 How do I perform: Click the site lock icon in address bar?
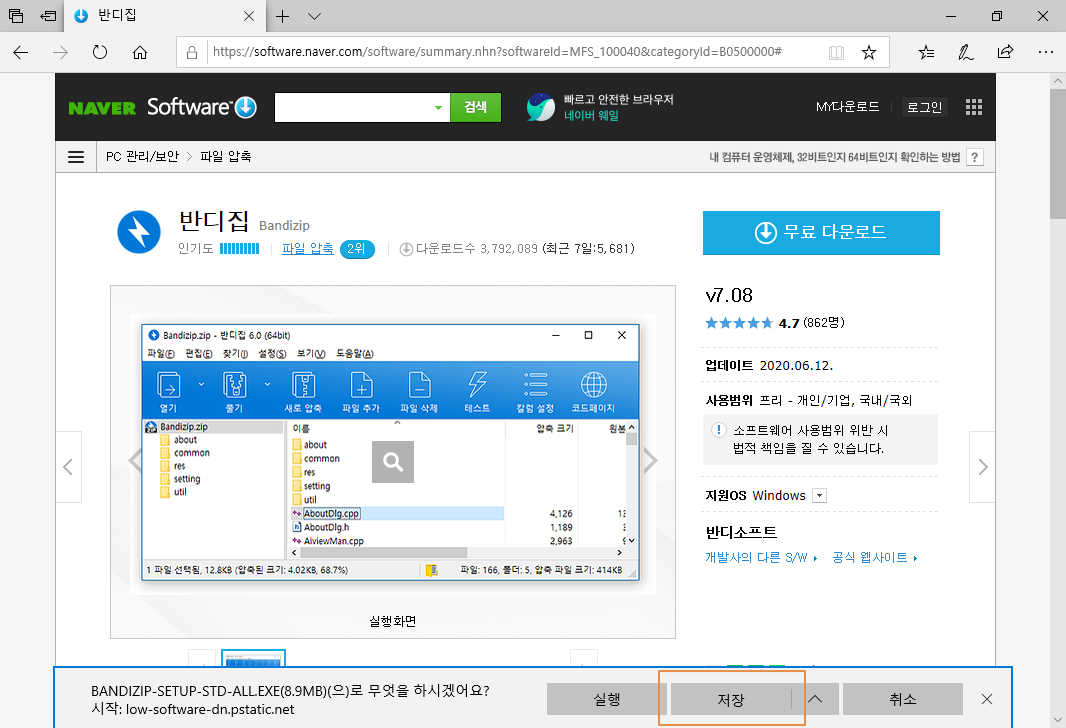pos(192,52)
